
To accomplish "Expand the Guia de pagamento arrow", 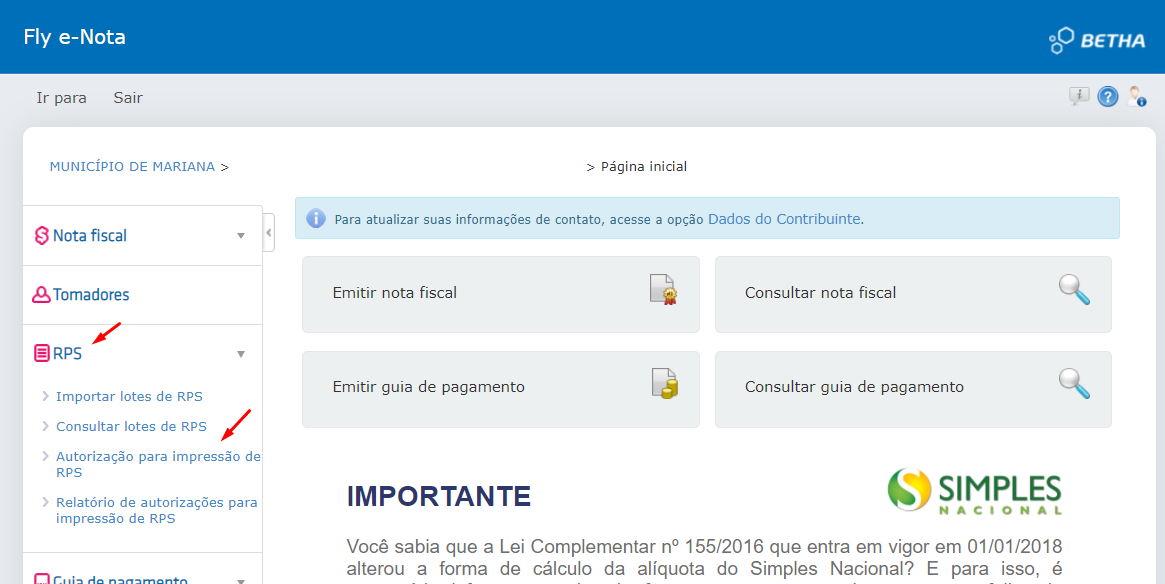I will pos(241,580).
